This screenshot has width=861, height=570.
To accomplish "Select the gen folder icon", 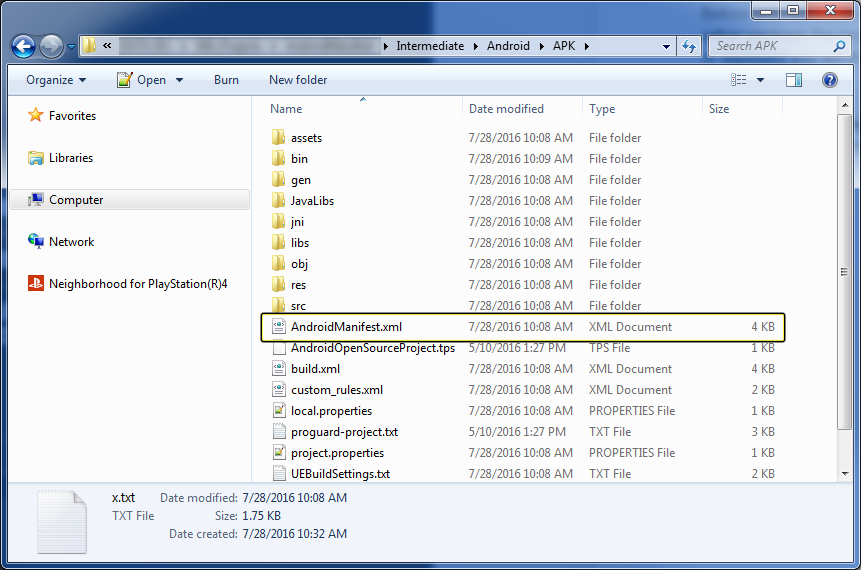I will [x=279, y=179].
